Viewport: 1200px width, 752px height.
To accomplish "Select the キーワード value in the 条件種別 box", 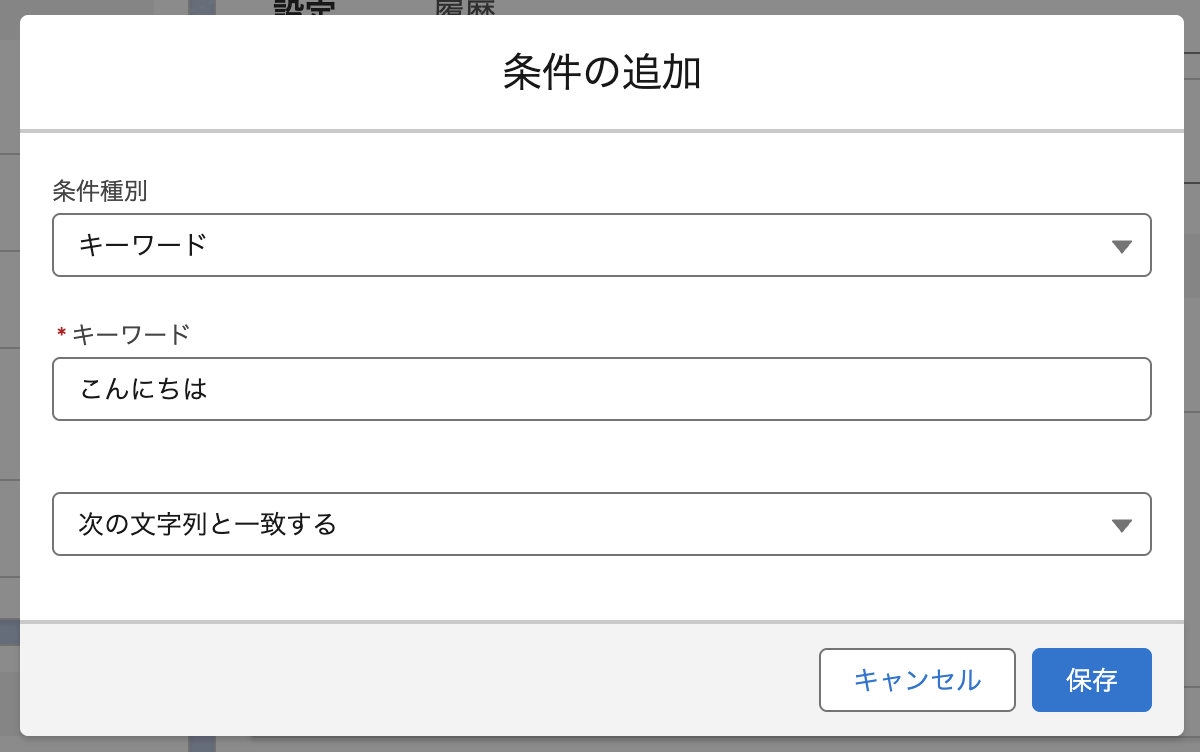I will (x=143, y=245).
